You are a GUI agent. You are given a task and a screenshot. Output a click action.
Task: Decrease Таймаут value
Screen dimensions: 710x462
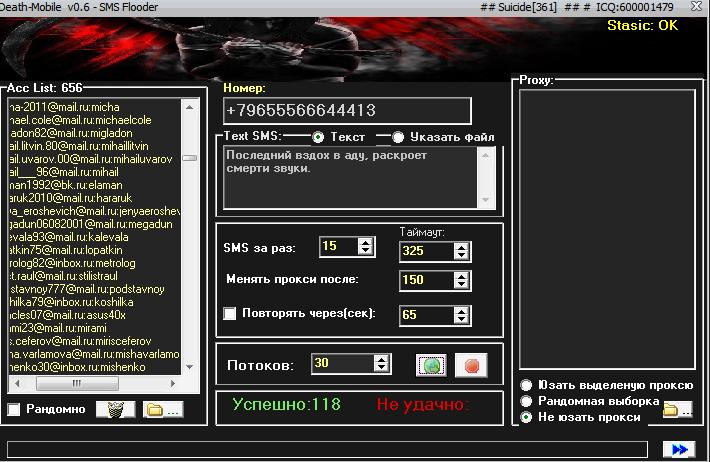click(x=461, y=256)
